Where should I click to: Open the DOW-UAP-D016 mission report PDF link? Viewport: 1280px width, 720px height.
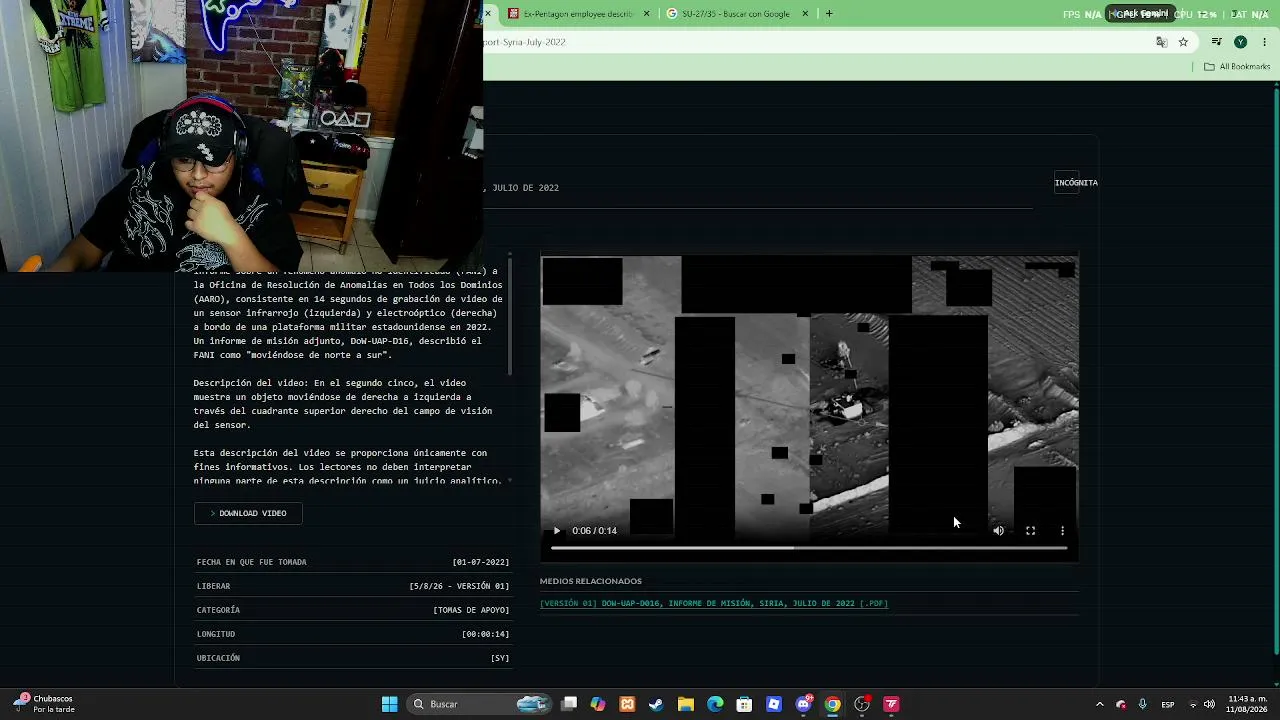(714, 604)
